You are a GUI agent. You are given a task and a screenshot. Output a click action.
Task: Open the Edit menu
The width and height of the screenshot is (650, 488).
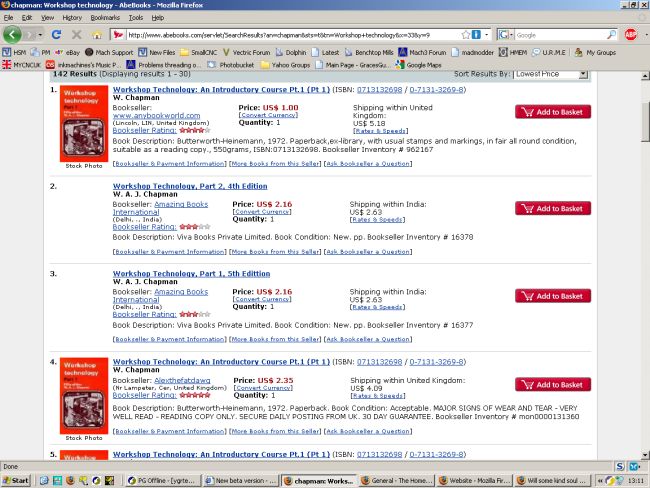[x=27, y=17]
